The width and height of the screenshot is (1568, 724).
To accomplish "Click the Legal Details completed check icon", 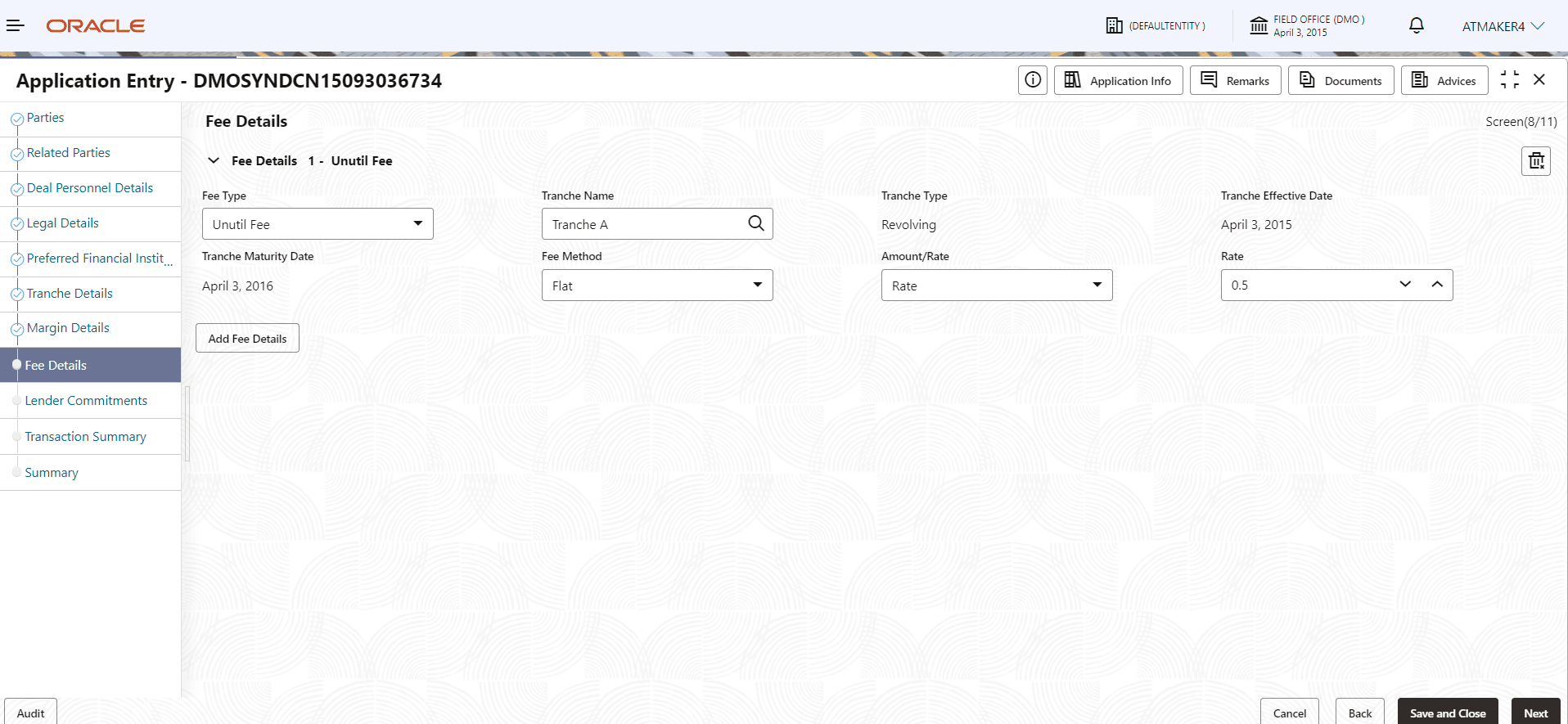I will tap(17, 225).
